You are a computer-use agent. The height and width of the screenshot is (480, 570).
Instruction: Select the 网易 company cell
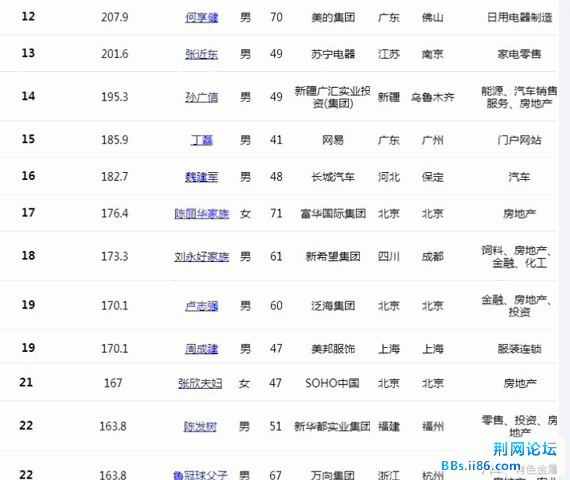click(333, 140)
